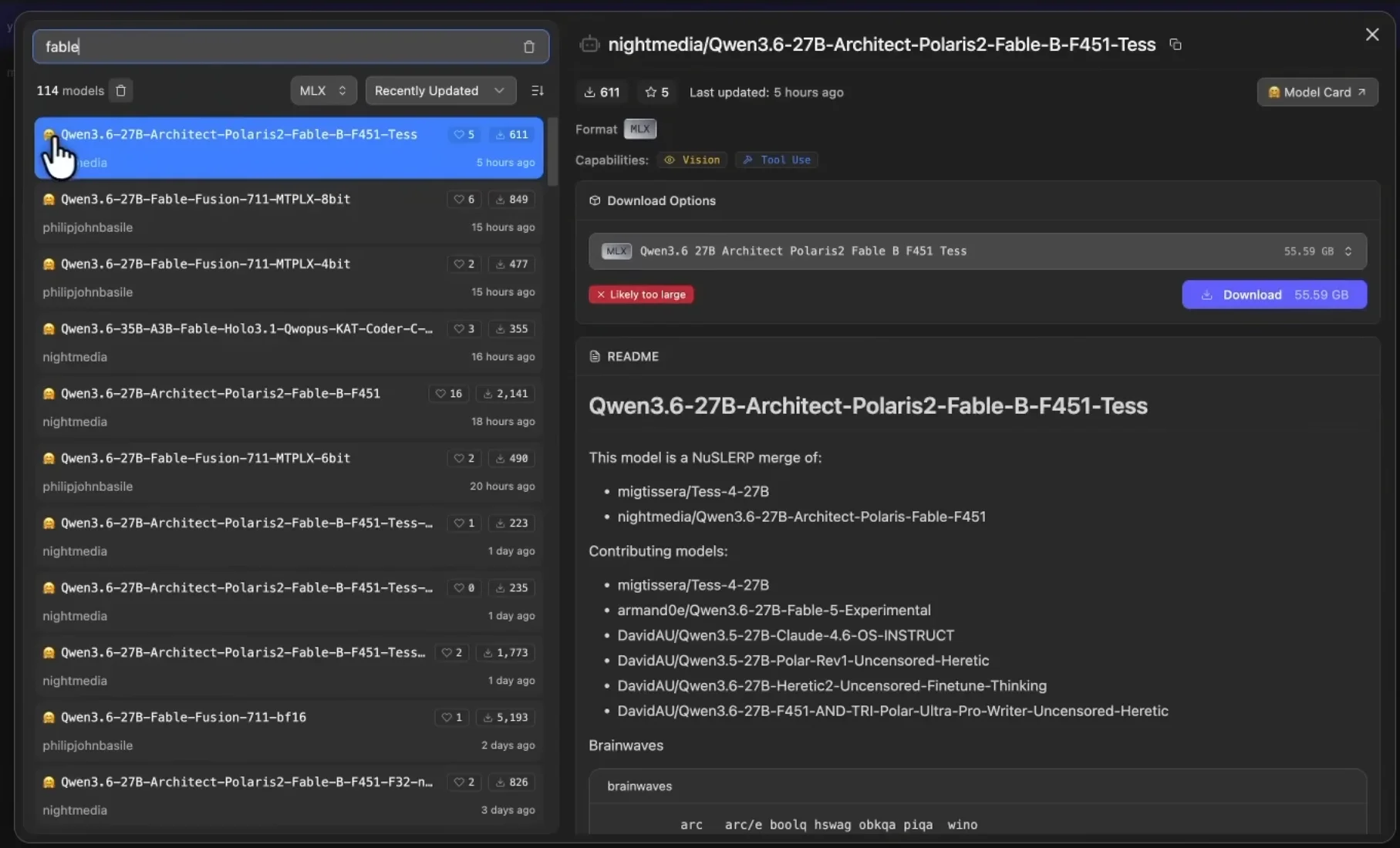Click the Hugging Face icon on the Fable-Fusion-711-bf16 row
Image resolution: width=1400 pixels, height=848 pixels.
pos(49,718)
